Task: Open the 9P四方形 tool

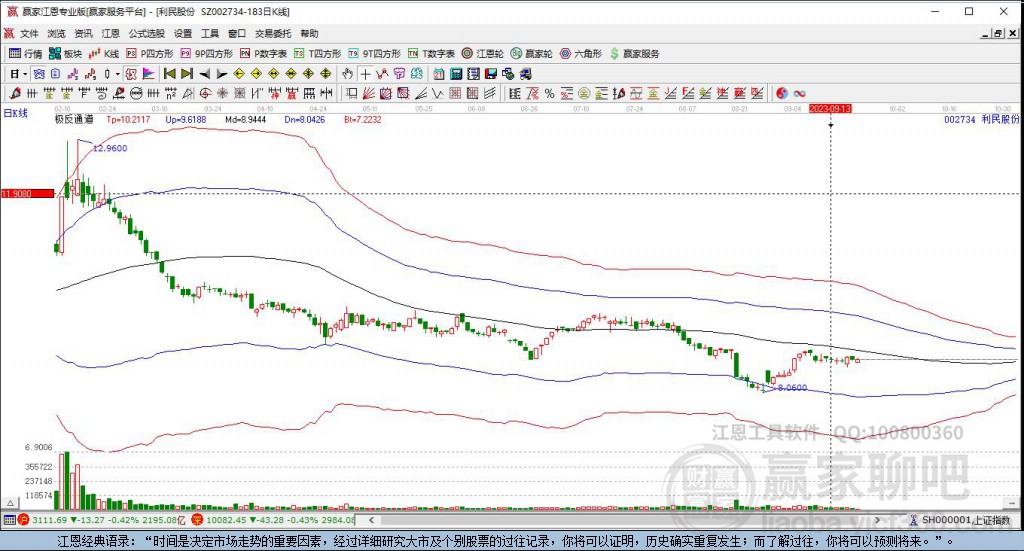Action: click(206, 54)
